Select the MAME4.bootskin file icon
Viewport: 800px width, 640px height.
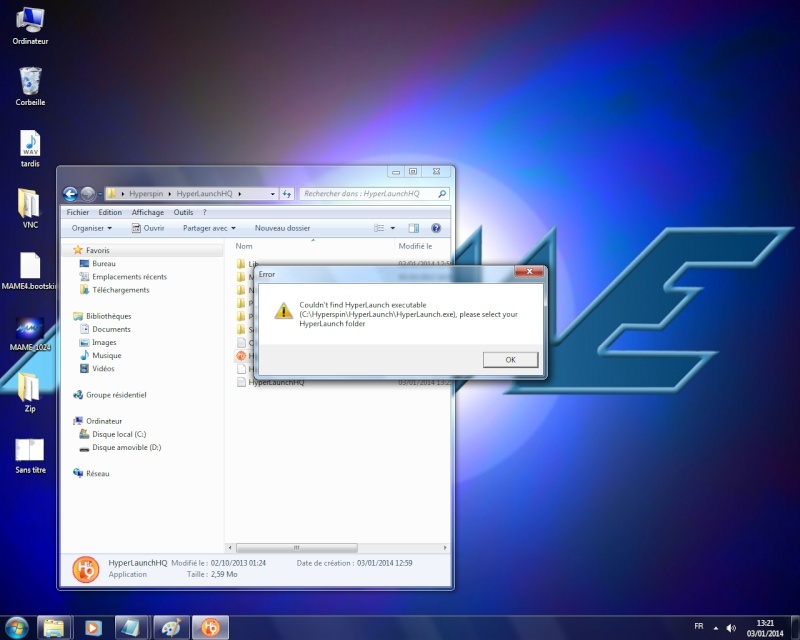[x=29, y=271]
